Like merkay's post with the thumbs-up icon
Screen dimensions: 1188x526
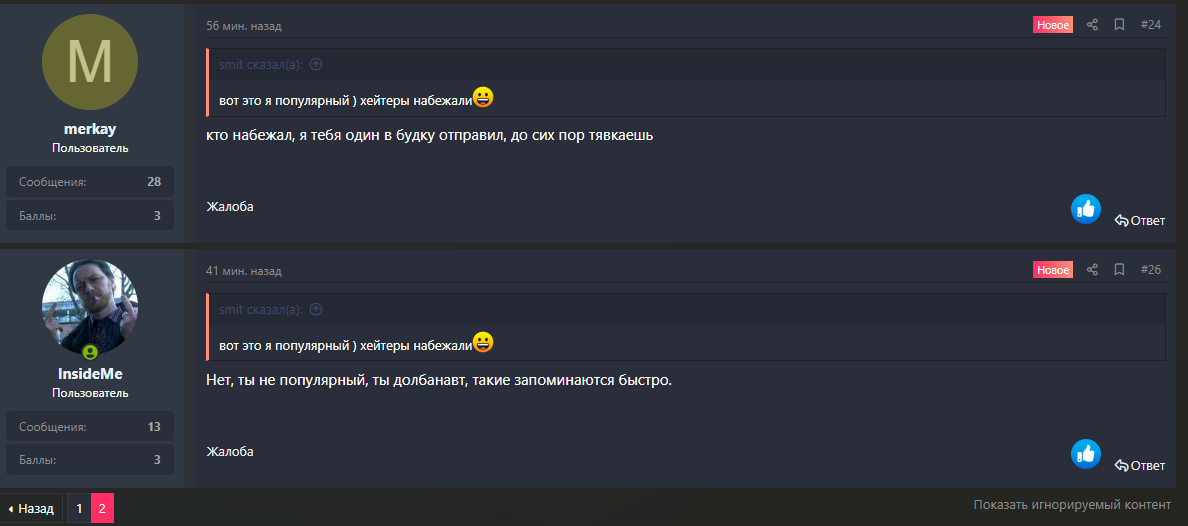pyautogui.click(x=1085, y=209)
